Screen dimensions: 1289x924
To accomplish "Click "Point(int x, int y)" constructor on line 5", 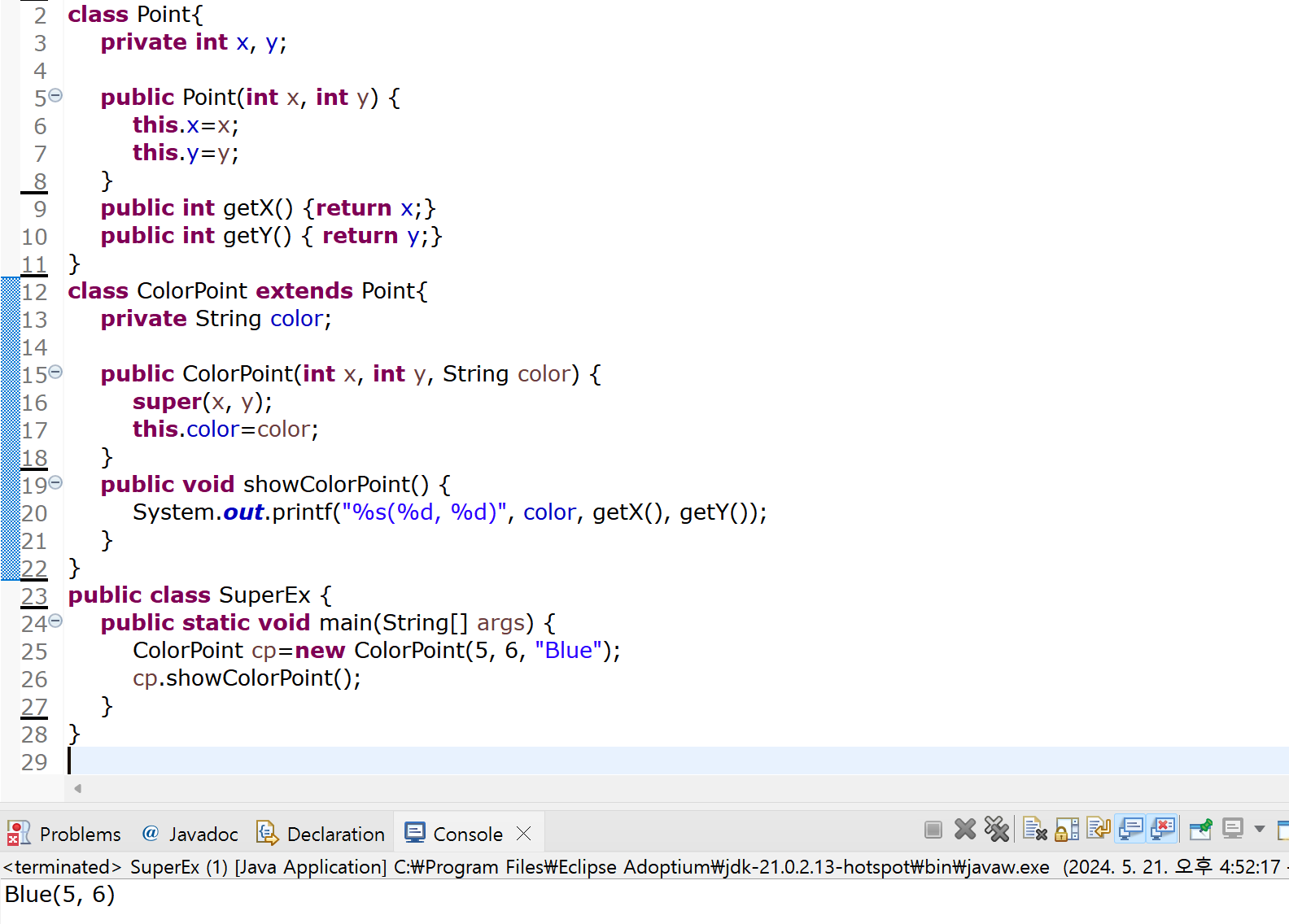I will click(281, 98).
